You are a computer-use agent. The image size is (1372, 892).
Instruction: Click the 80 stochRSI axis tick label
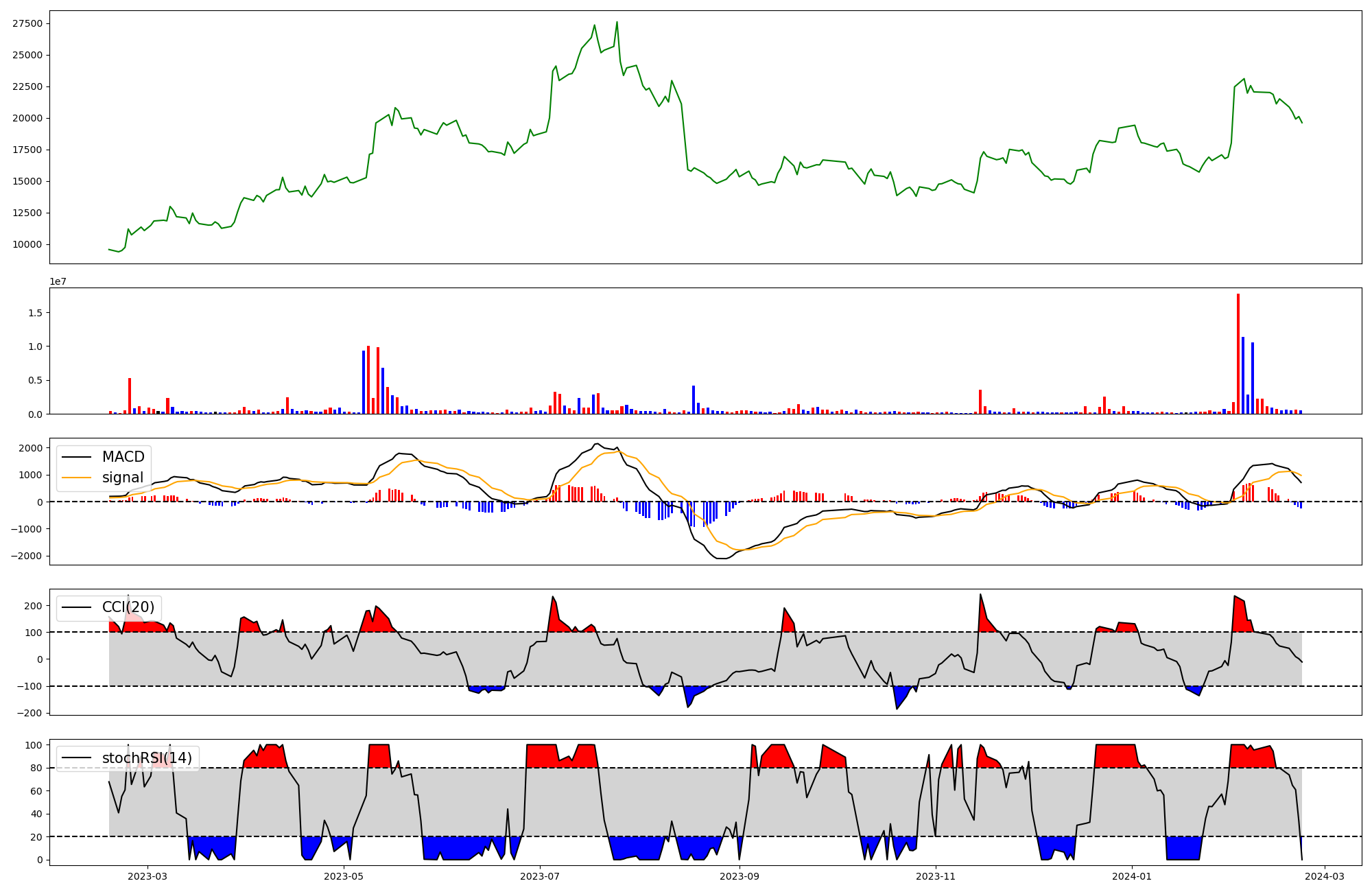click(37, 768)
